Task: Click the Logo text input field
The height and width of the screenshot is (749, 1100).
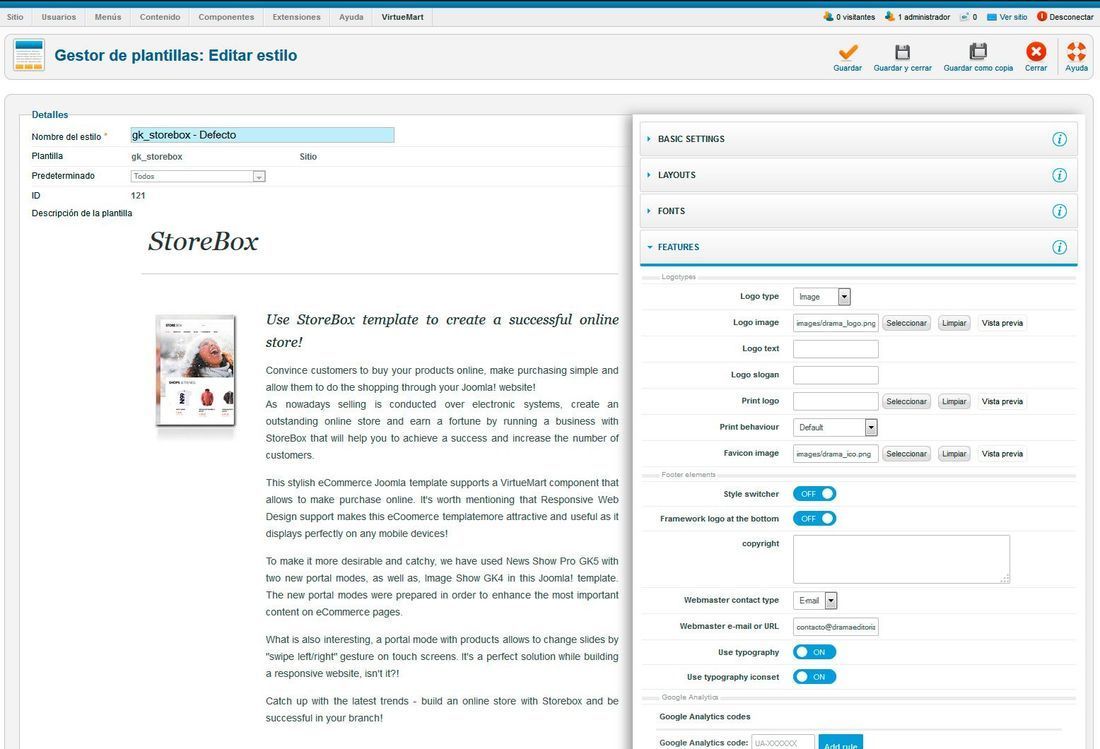Action: 836,349
